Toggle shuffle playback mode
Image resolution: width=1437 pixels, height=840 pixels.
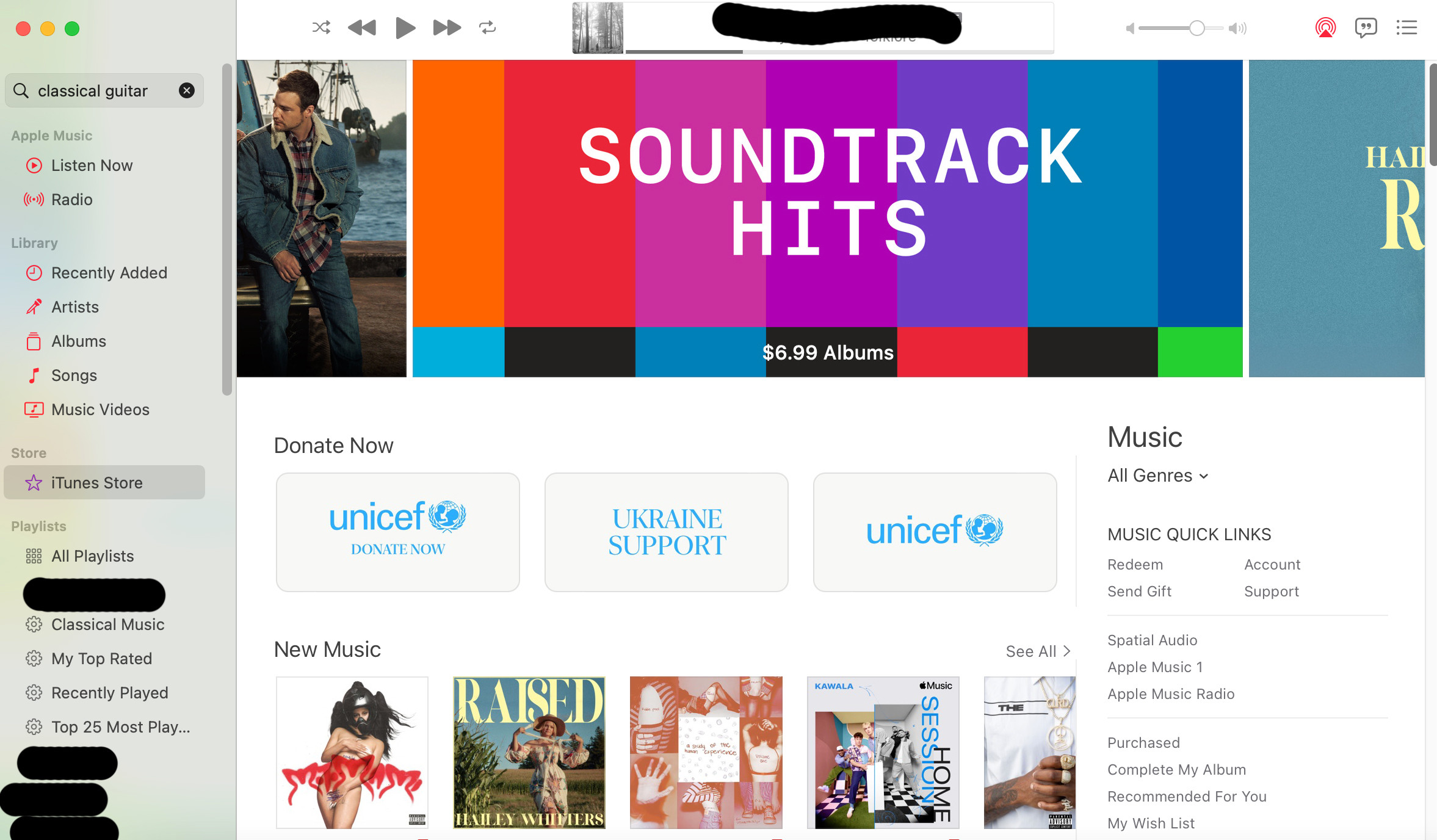[321, 27]
